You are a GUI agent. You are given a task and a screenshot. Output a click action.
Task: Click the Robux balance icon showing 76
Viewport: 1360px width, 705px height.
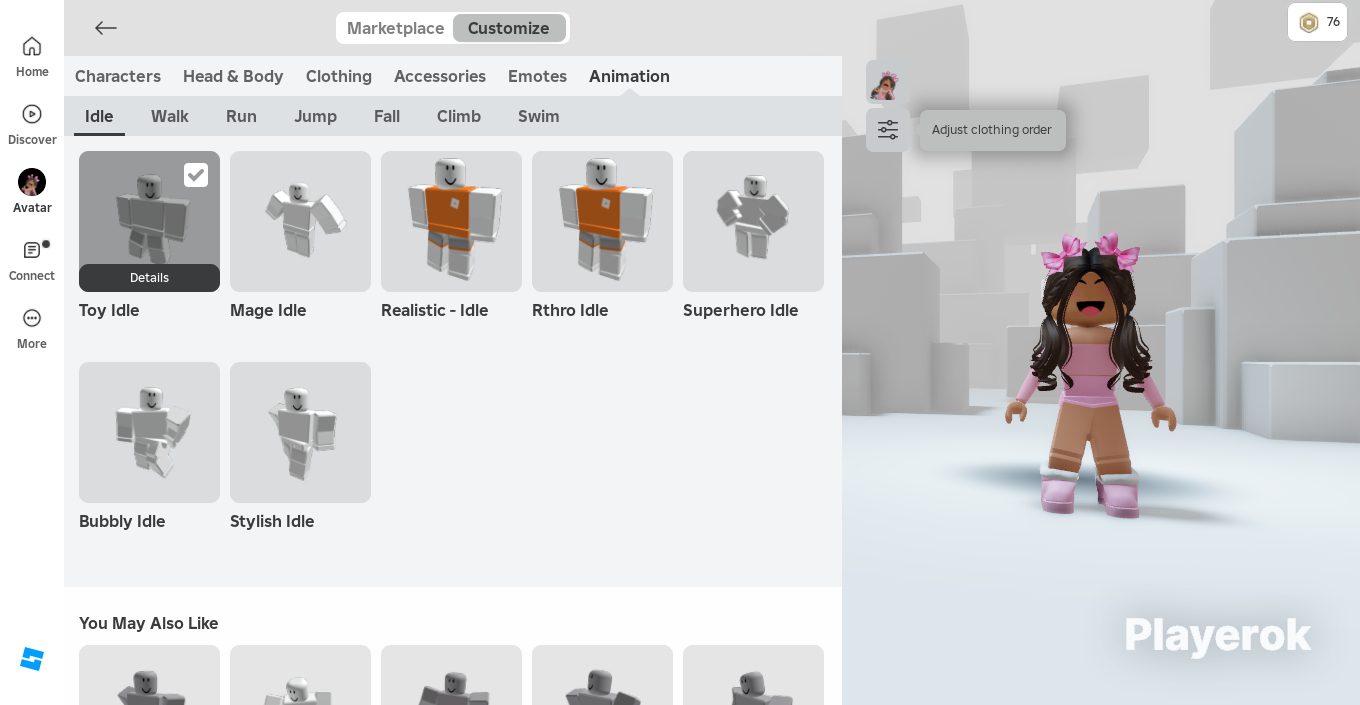(x=1317, y=22)
